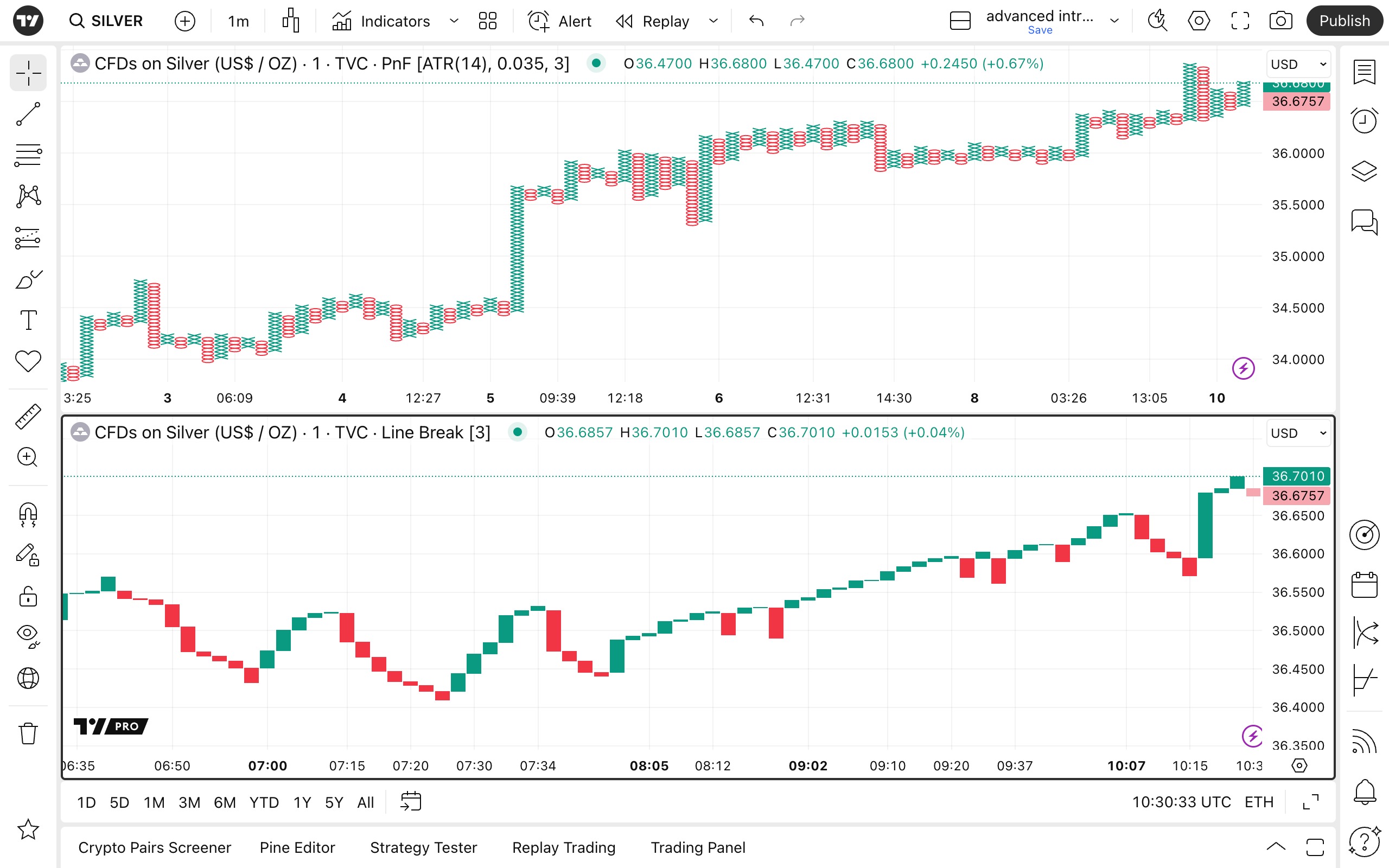Toggle Lock all drawing tools
The height and width of the screenshot is (868, 1389).
[x=28, y=596]
